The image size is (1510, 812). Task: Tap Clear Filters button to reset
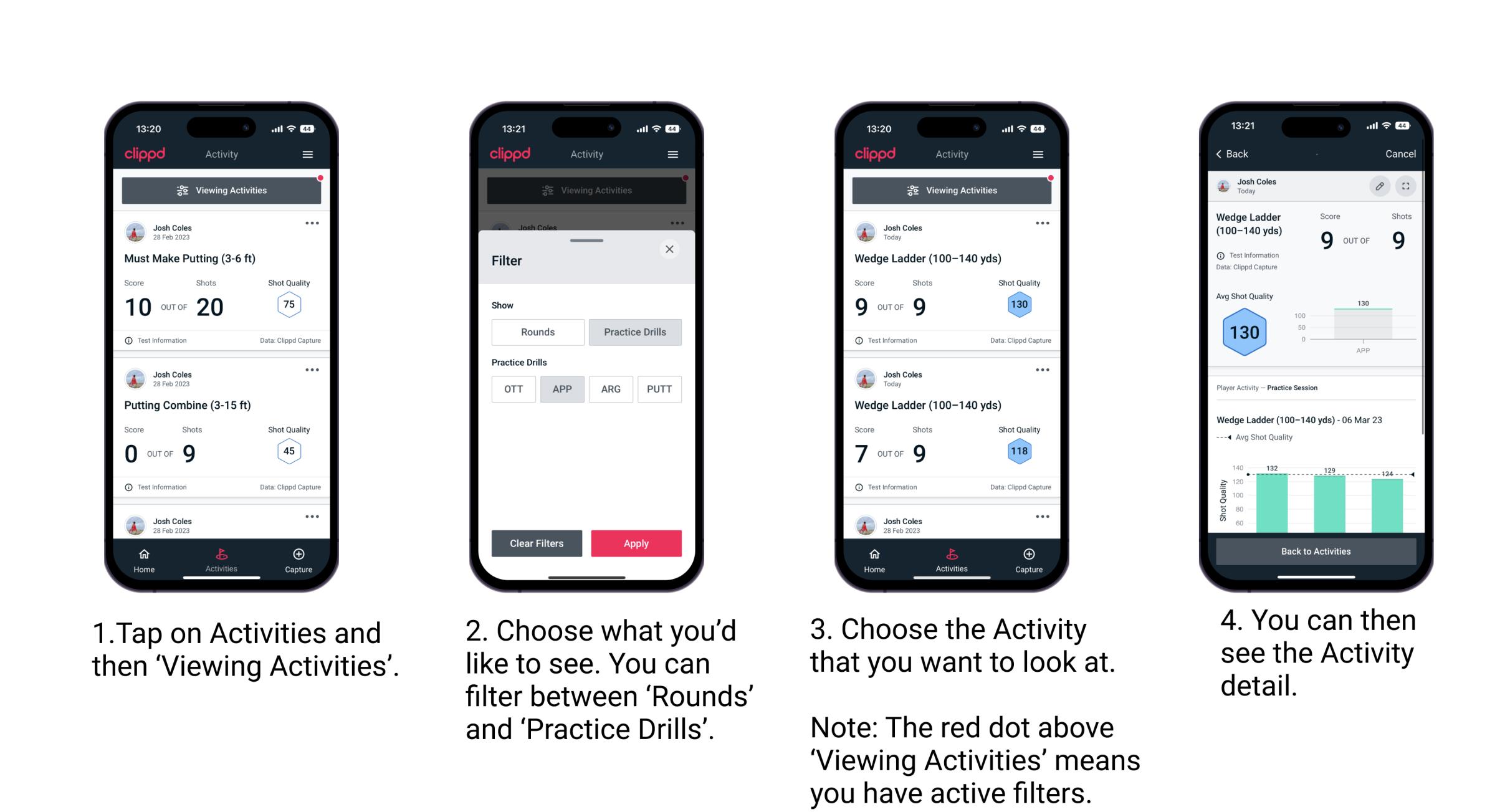pos(536,543)
